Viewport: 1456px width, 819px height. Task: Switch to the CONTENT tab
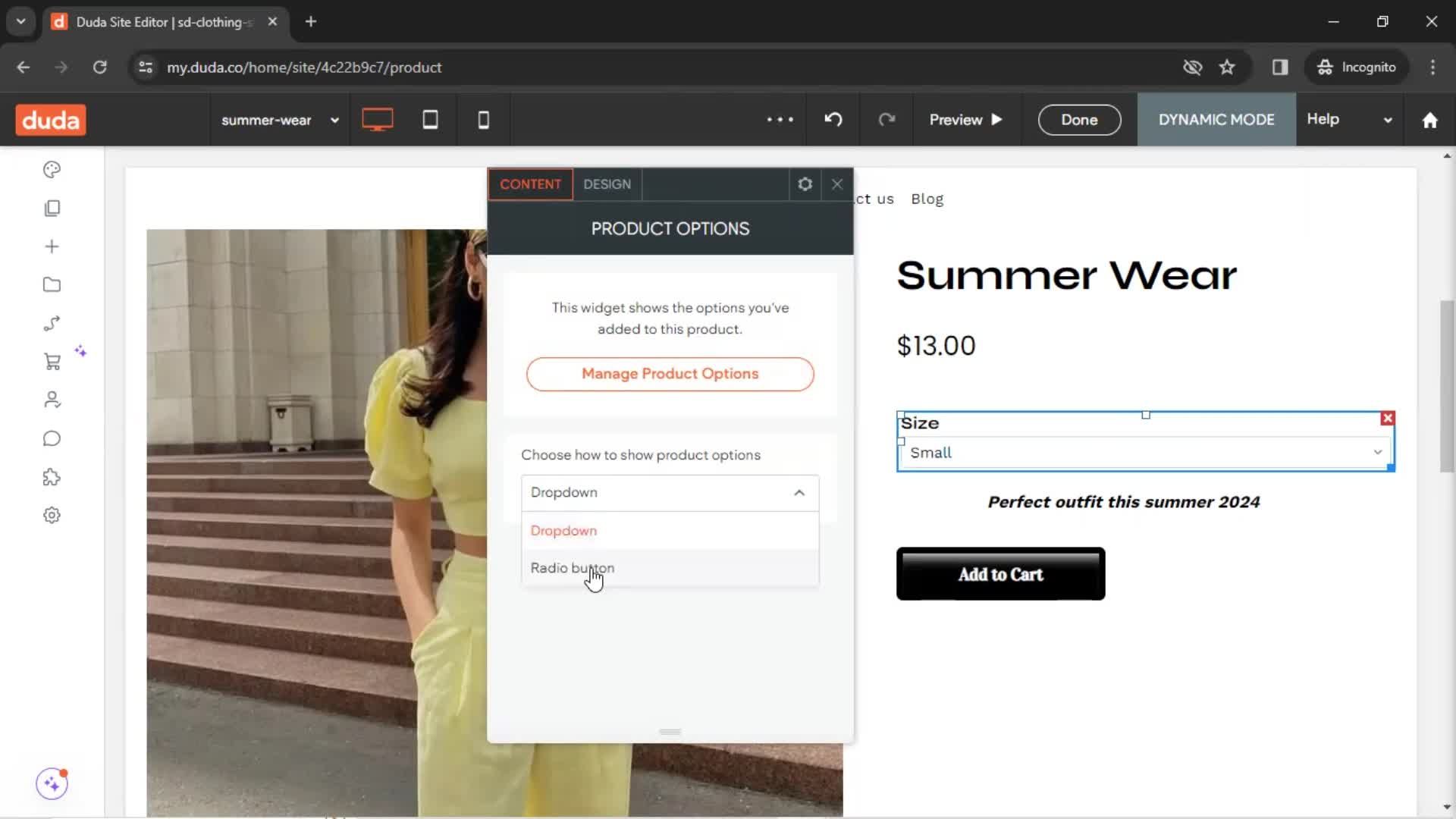pos(530,184)
